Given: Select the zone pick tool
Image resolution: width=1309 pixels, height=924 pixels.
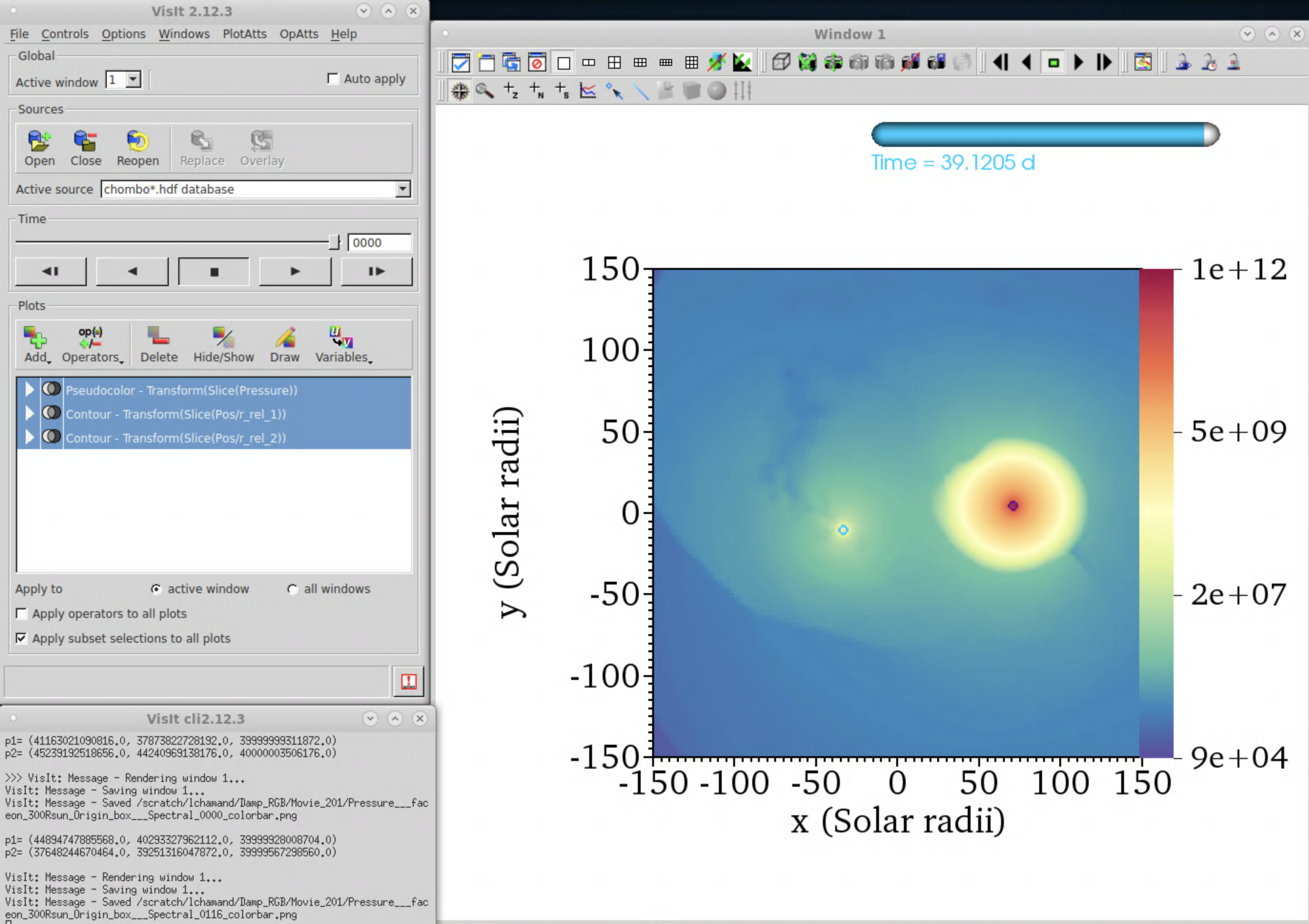Looking at the screenshot, I should (x=511, y=91).
